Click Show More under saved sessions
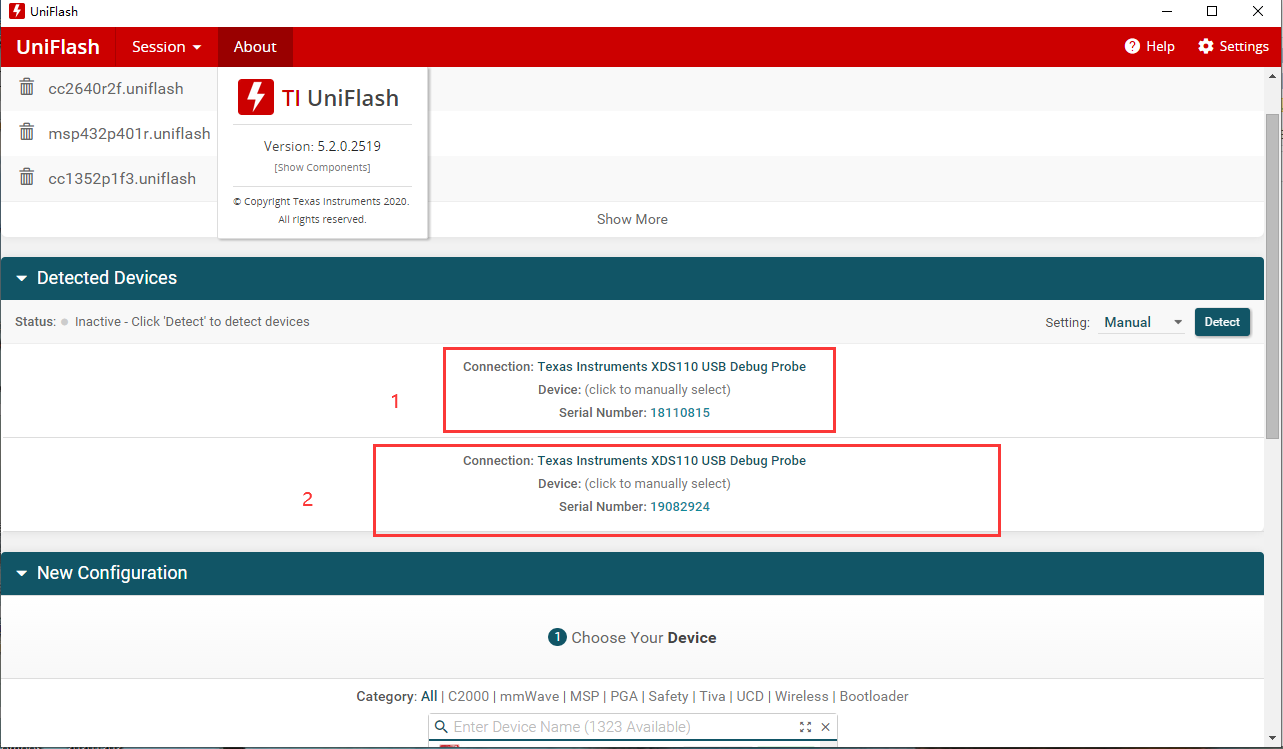1283x749 pixels. pyautogui.click(x=632, y=219)
